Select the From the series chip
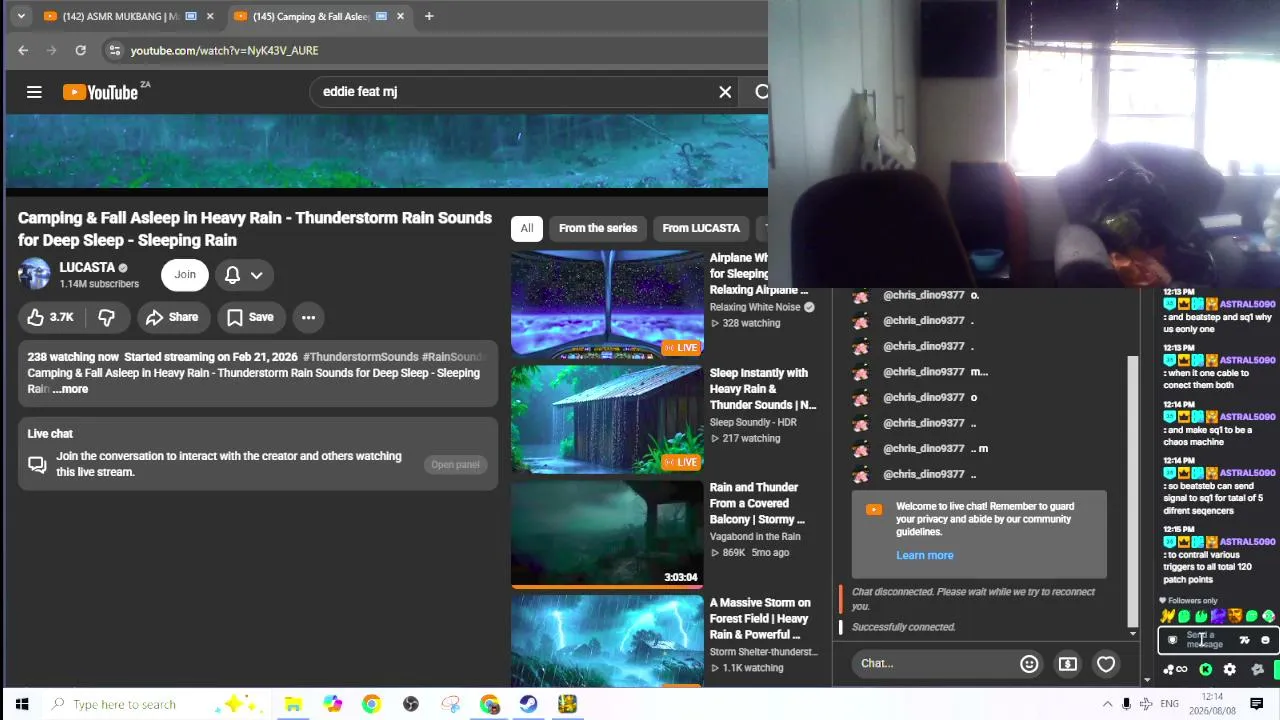Image resolution: width=1280 pixels, height=720 pixels. pyautogui.click(x=598, y=228)
